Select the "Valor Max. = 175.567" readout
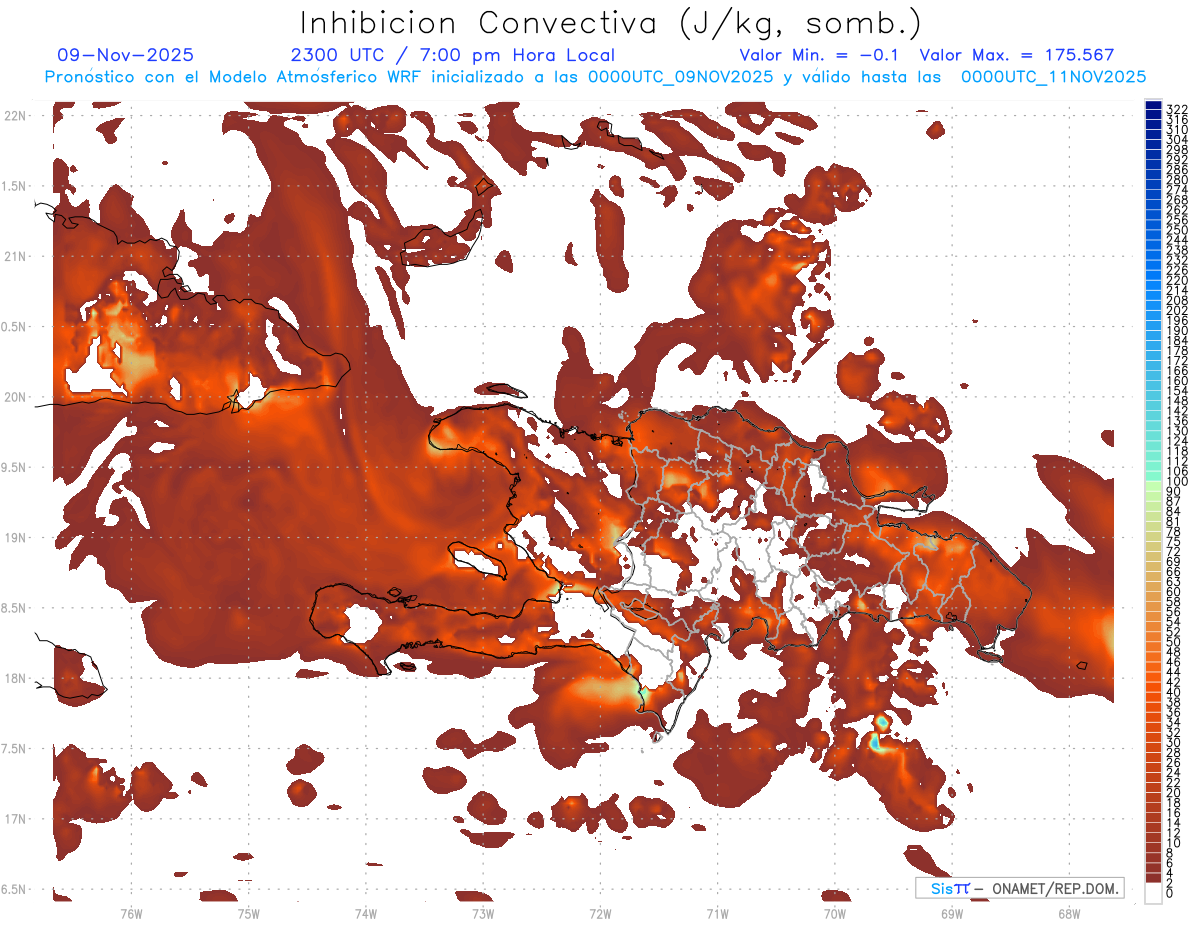1200x927 pixels. (x=1016, y=55)
